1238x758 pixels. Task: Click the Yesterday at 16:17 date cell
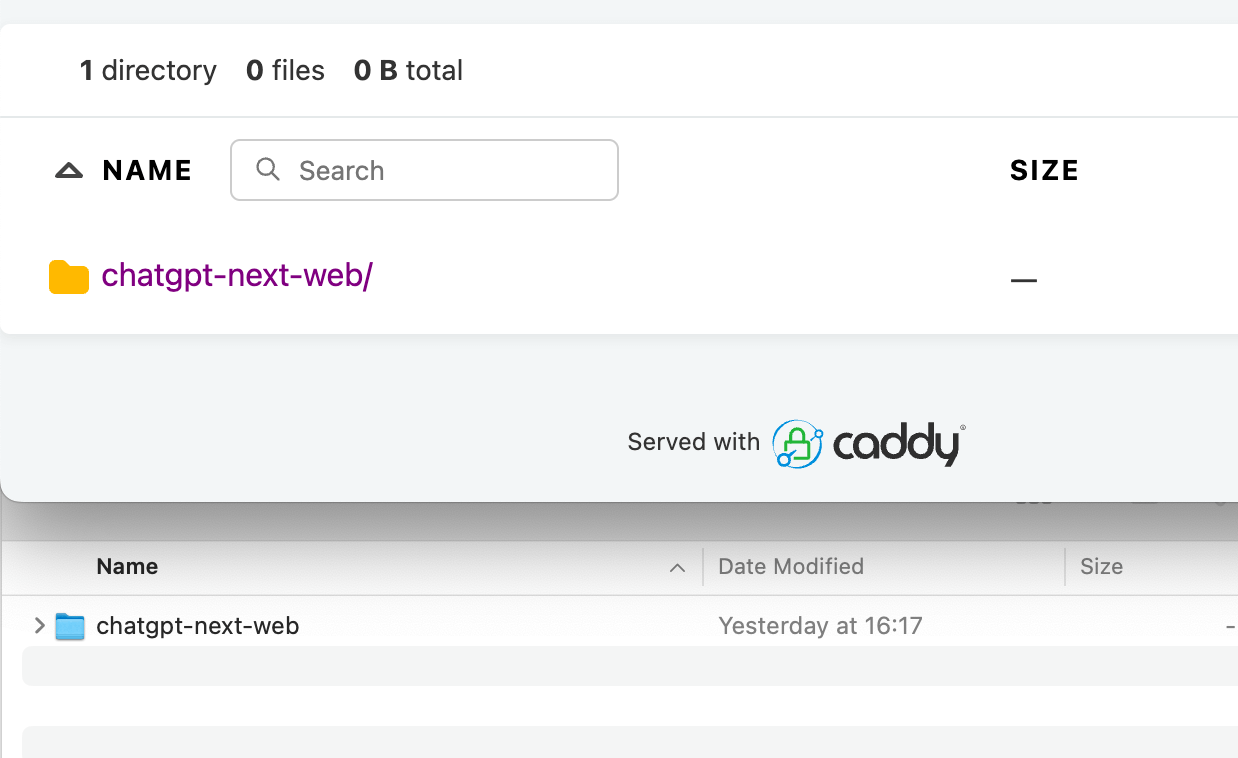(820, 626)
